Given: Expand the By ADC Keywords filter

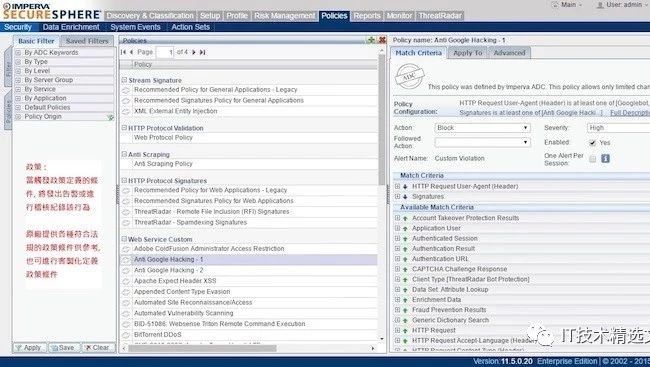Looking at the screenshot, I should pos(18,53).
